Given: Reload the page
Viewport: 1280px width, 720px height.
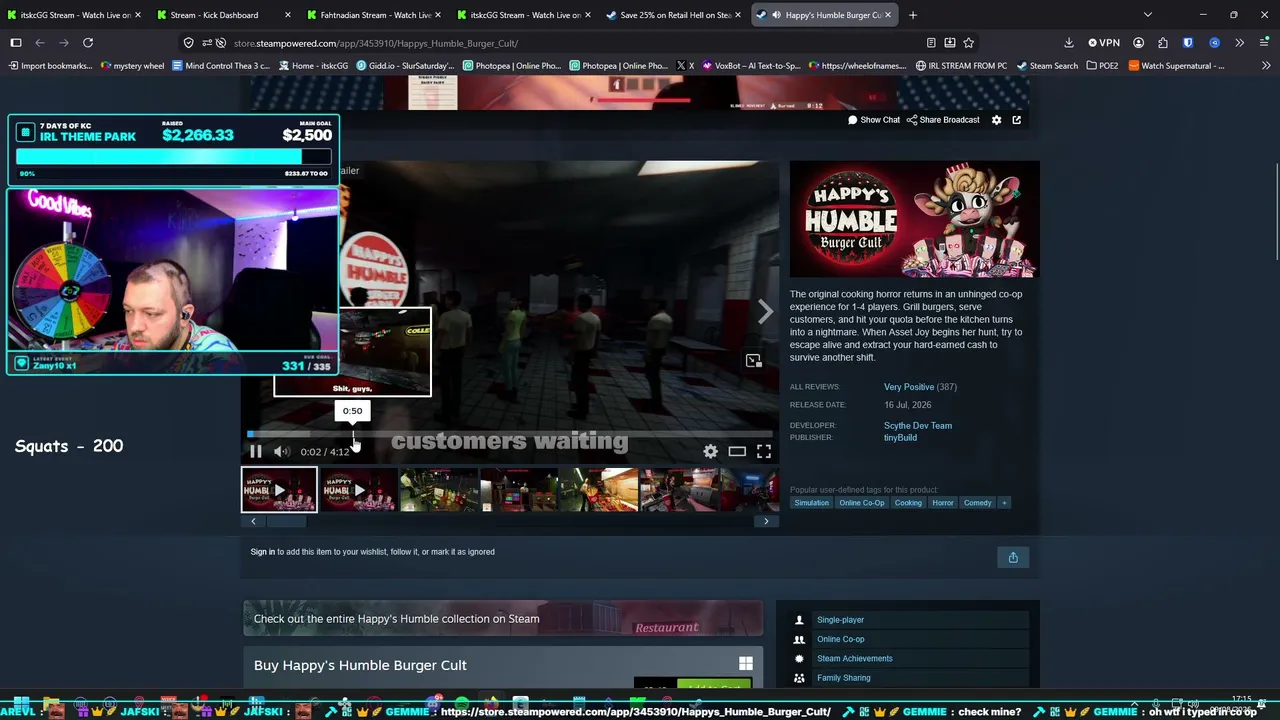Looking at the screenshot, I should 88,43.
